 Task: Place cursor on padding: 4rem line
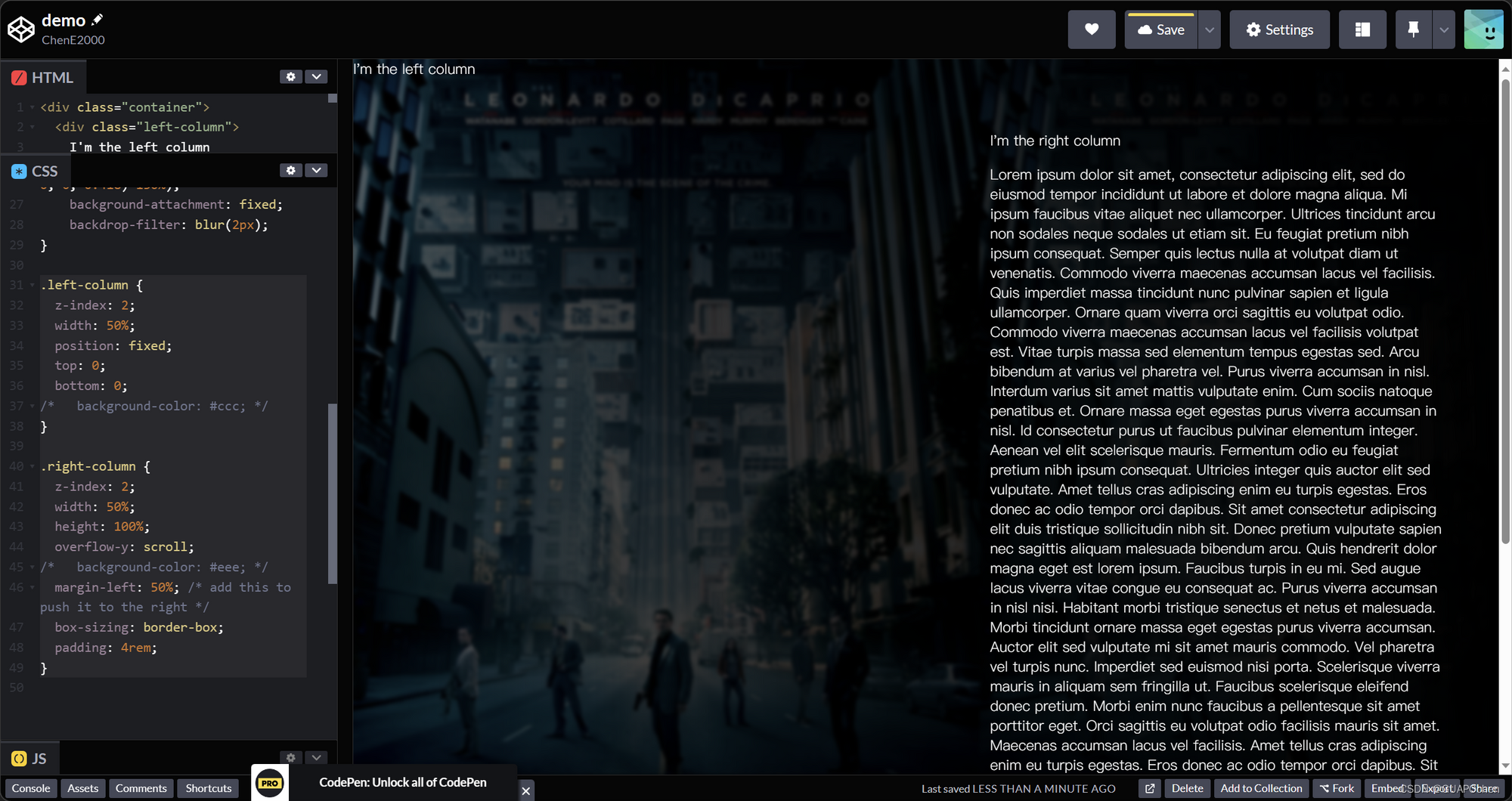106,648
